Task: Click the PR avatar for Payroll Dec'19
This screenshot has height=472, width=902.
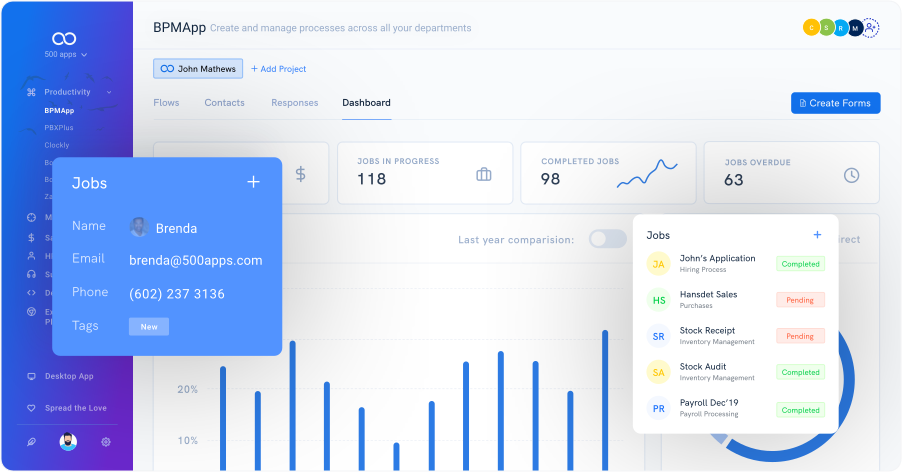Action: [x=659, y=409]
